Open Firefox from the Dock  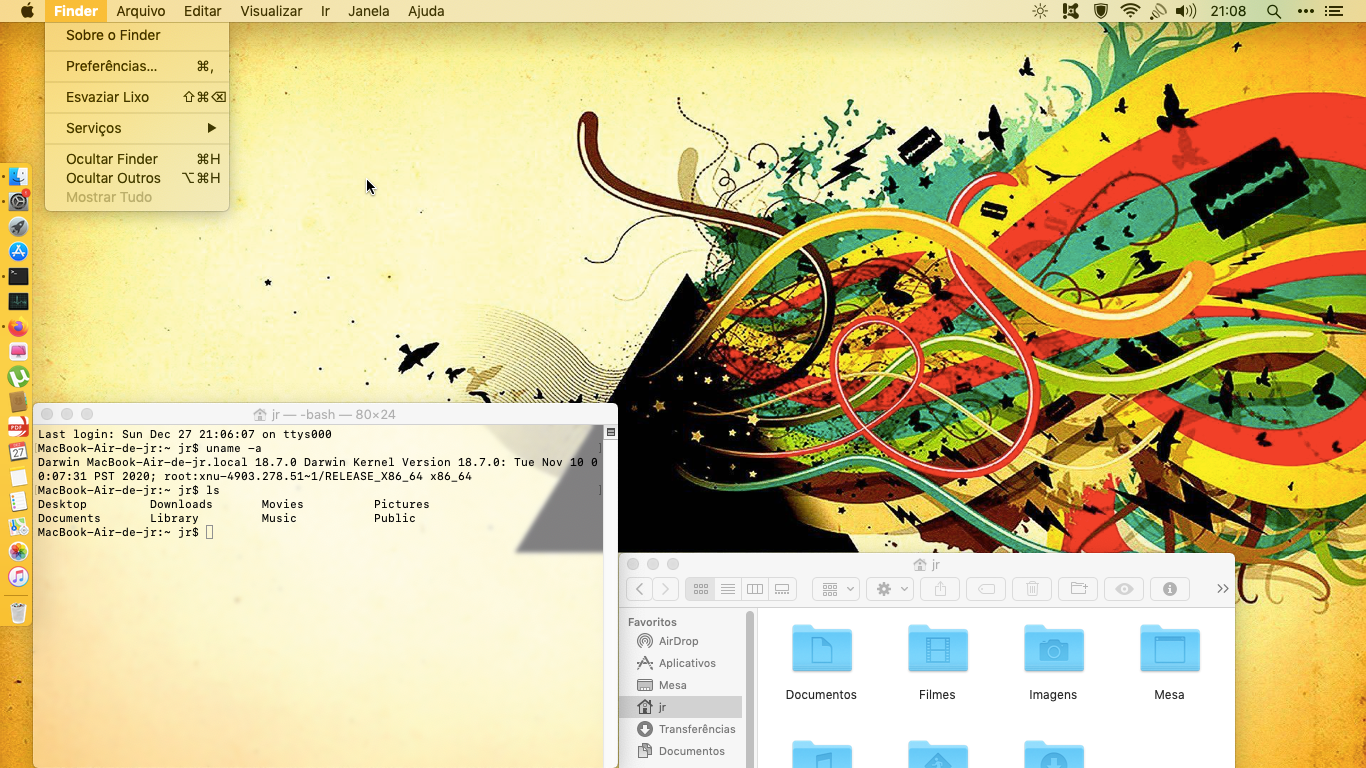(x=18, y=327)
